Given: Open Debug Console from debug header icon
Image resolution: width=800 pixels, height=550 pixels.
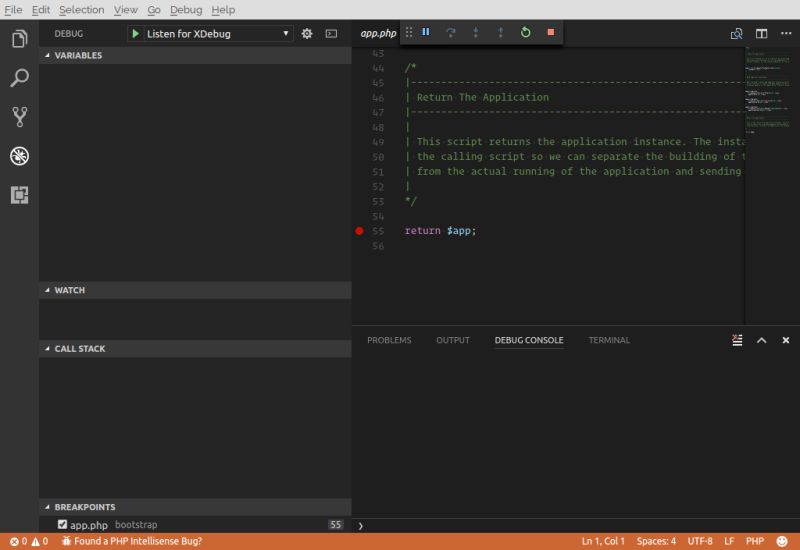Looking at the screenshot, I should point(331,34).
